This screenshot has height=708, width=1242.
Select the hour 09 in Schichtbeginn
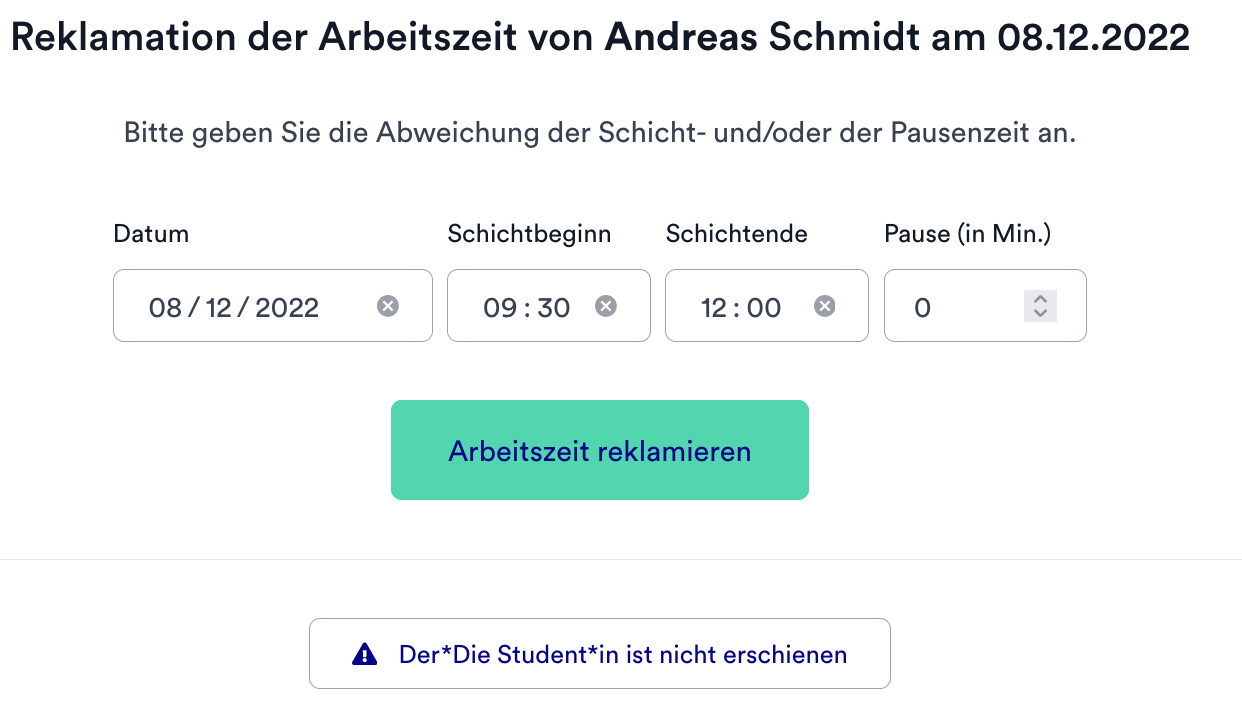click(x=499, y=307)
